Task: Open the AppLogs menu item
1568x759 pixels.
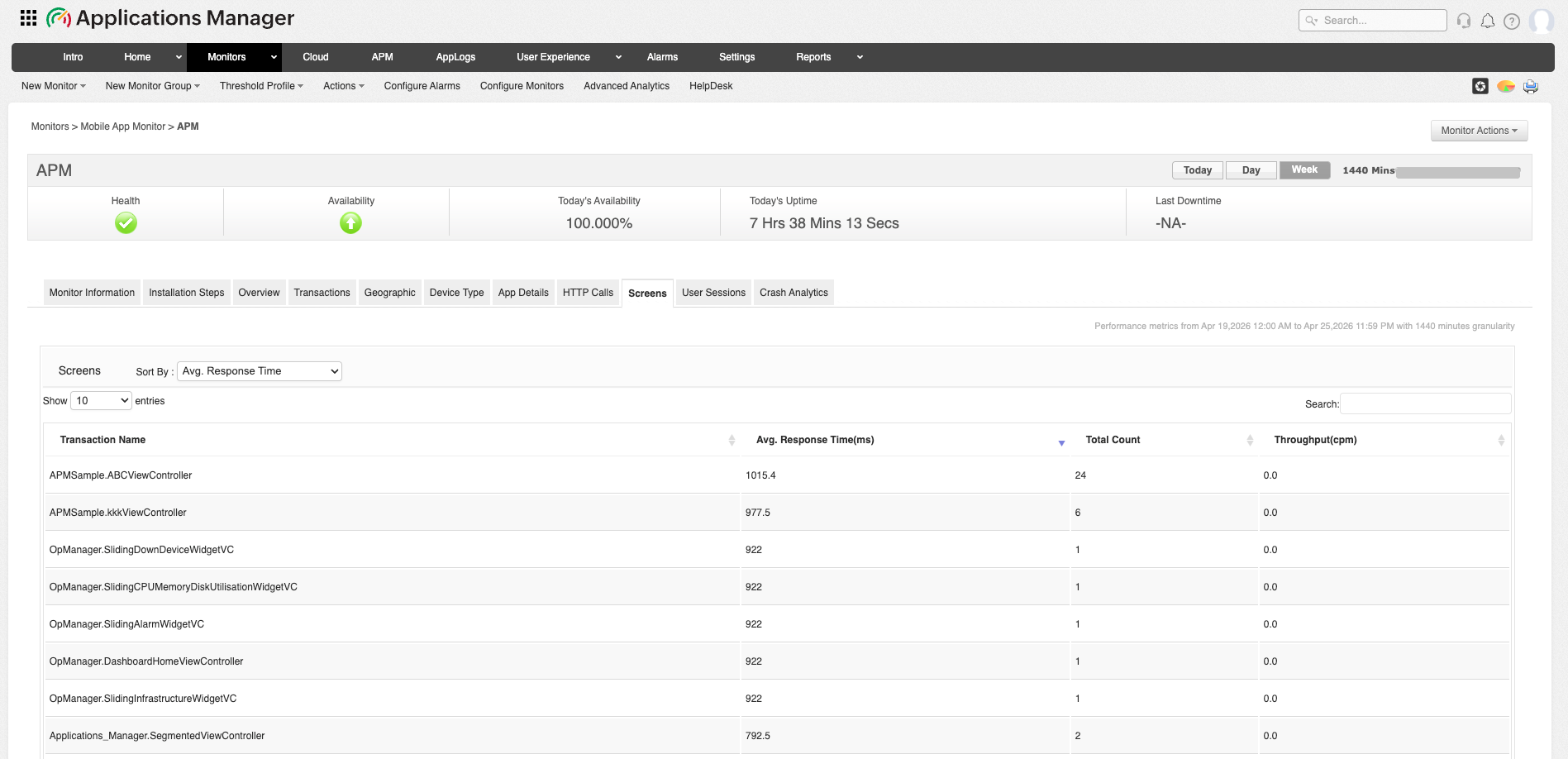Action: click(x=455, y=57)
